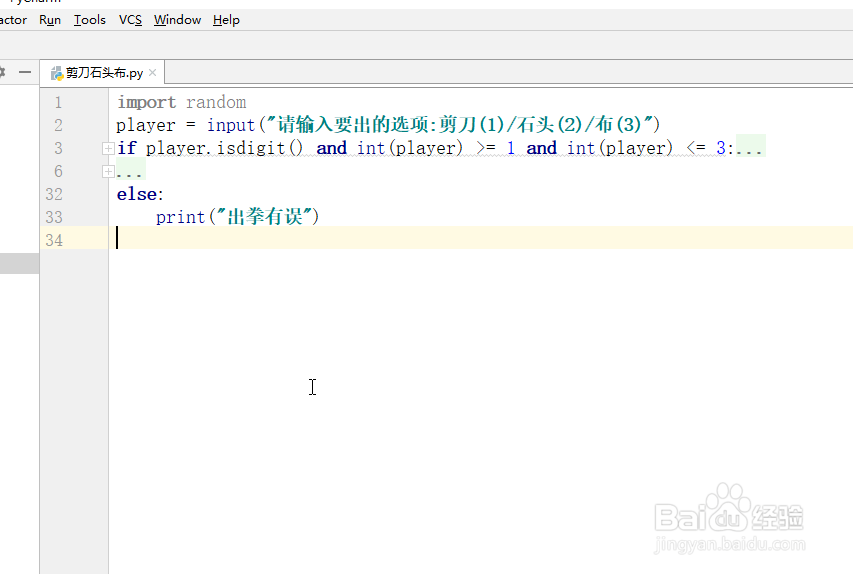Open the partially visible Refactor menu
This screenshot has width=853, height=574.
(13, 20)
